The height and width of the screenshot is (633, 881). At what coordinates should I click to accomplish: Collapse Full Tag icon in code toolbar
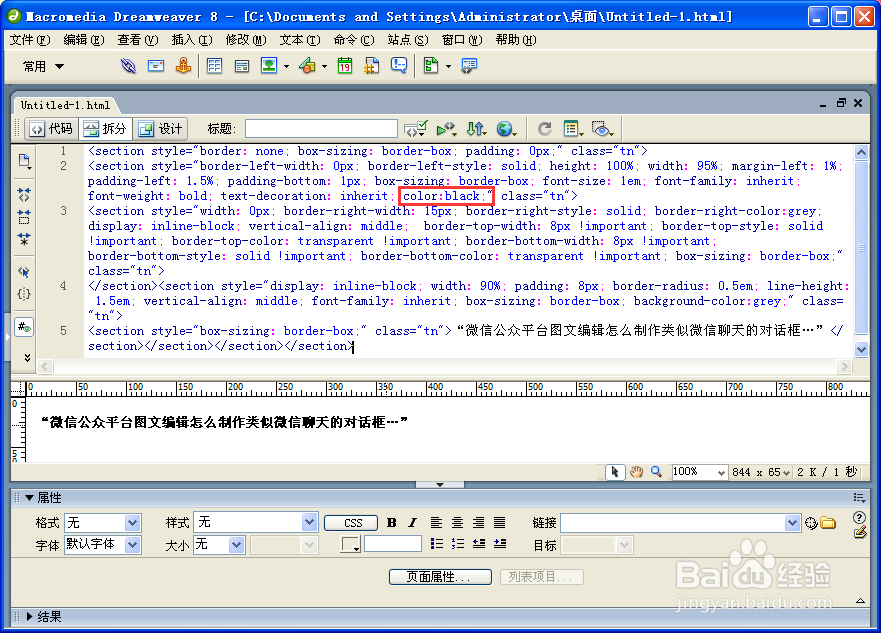24,195
